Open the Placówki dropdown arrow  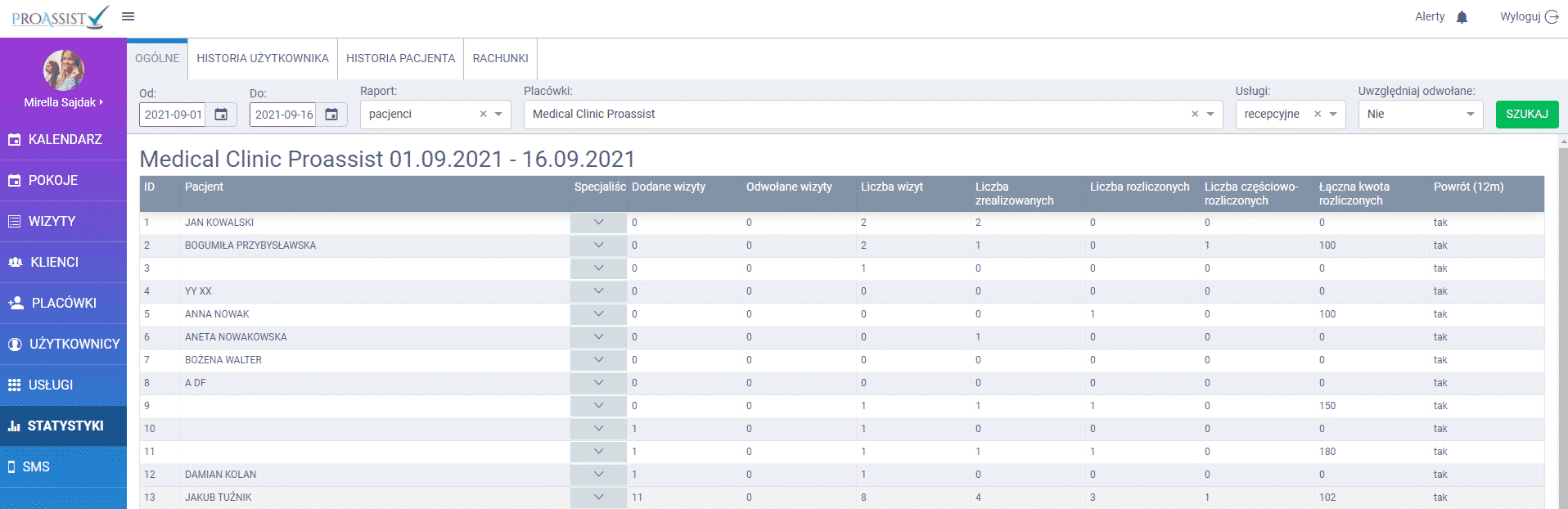click(1210, 114)
